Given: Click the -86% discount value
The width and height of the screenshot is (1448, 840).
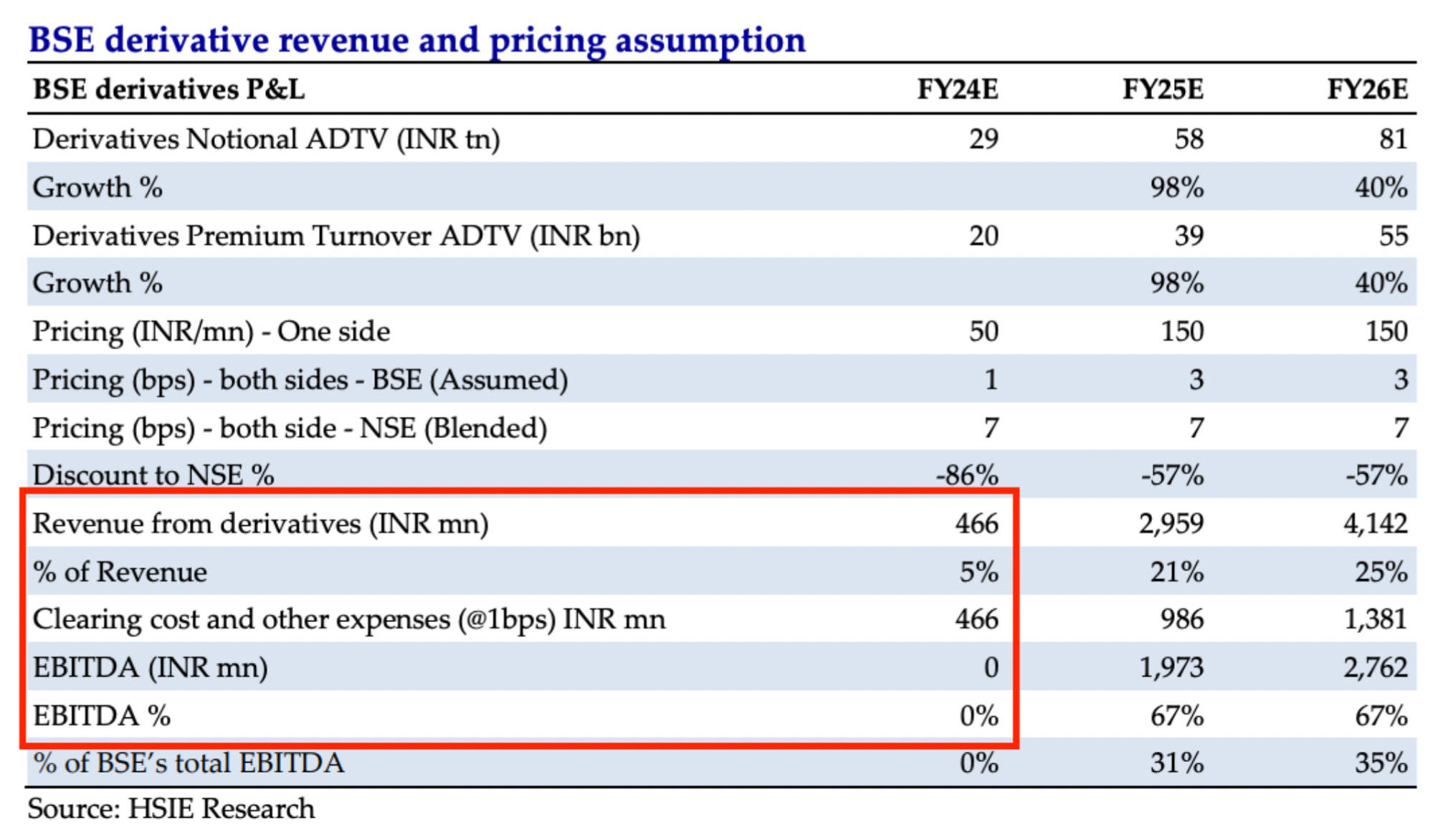Looking at the screenshot, I should click(967, 475).
